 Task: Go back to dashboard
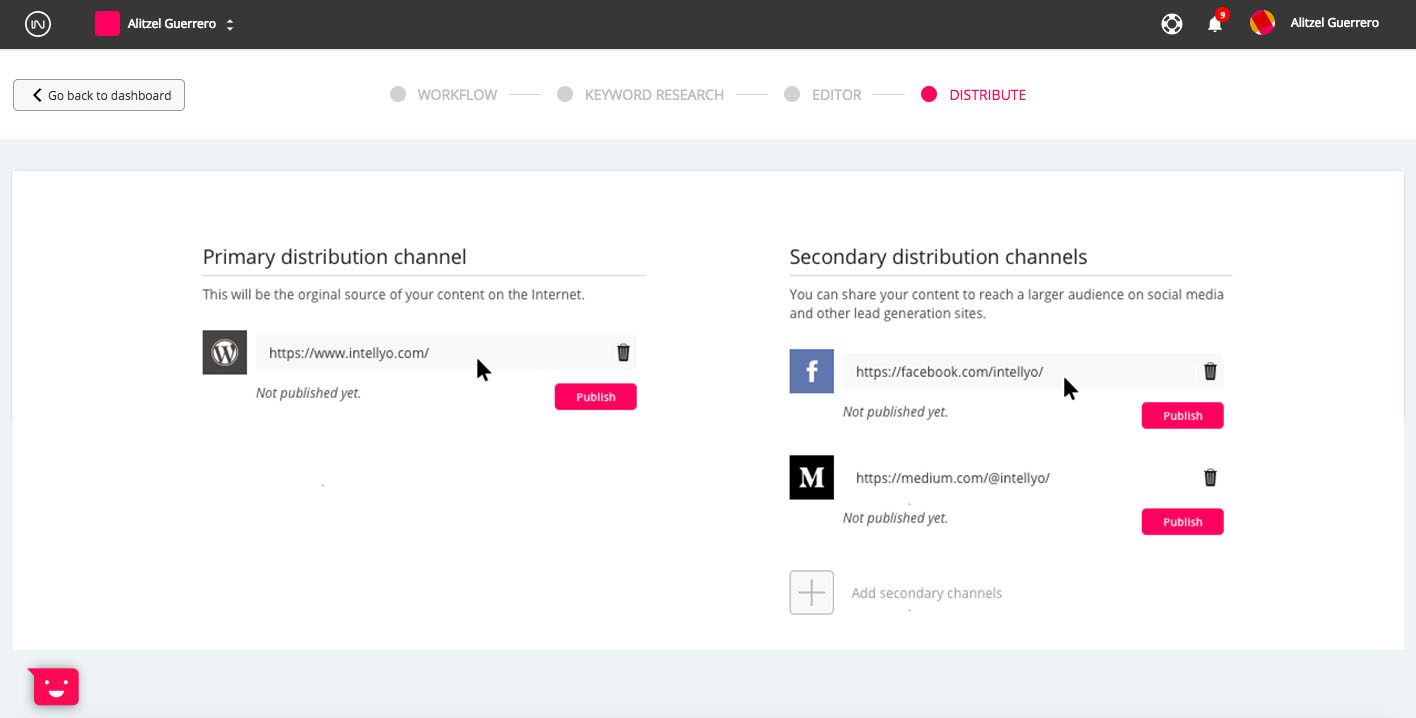point(99,95)
